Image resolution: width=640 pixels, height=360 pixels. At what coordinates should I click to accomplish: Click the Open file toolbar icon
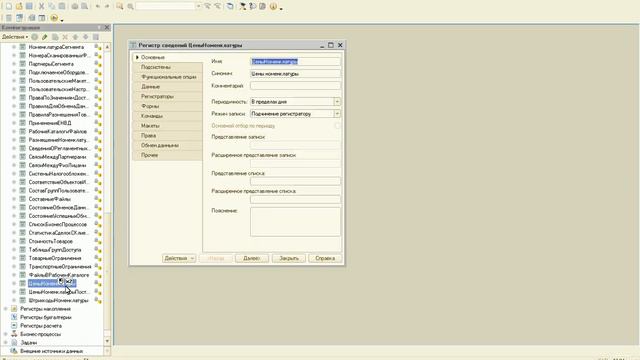19,6
